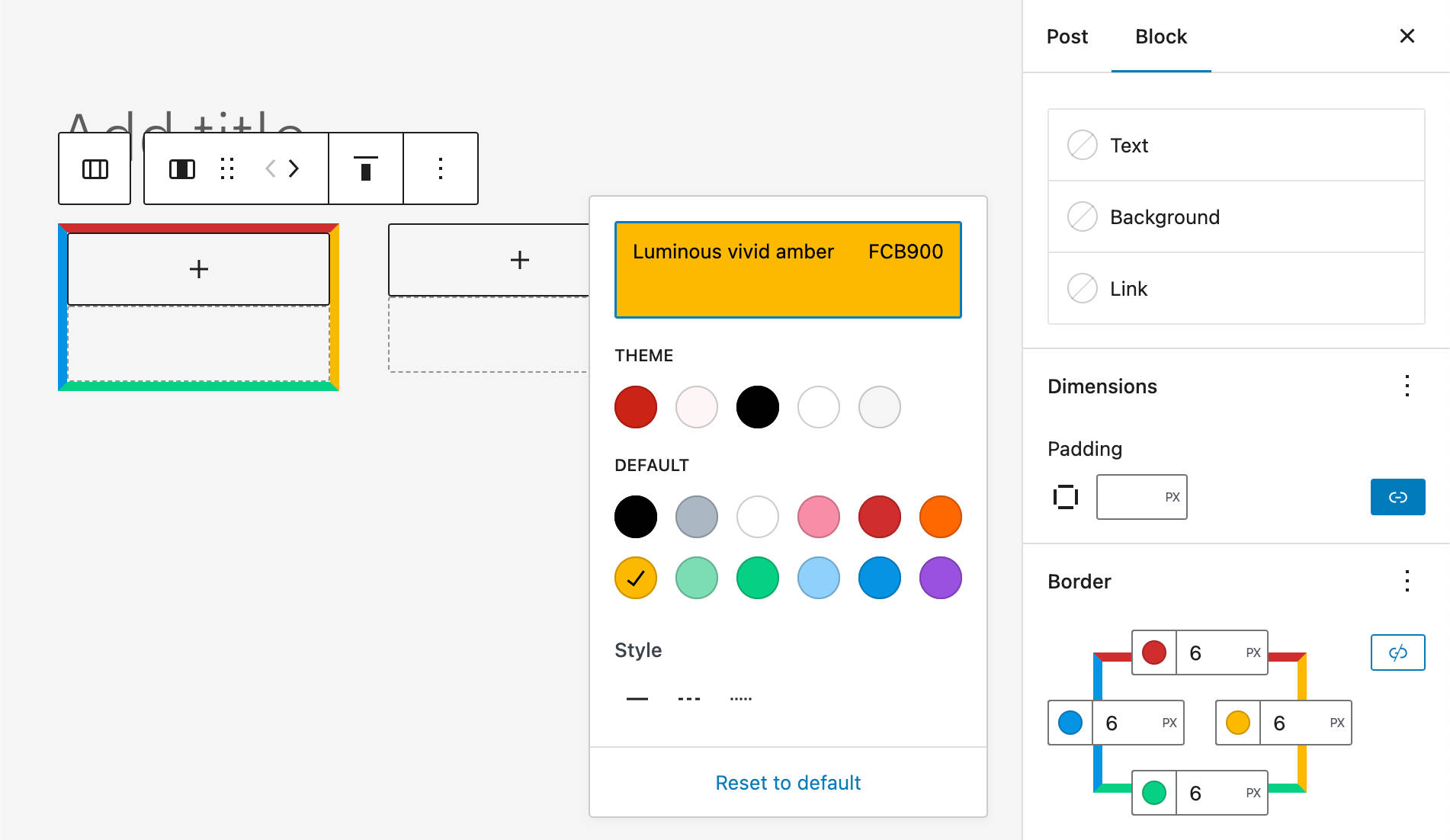
Task: Switch to the Block tab
Action: click(1160, 36)
